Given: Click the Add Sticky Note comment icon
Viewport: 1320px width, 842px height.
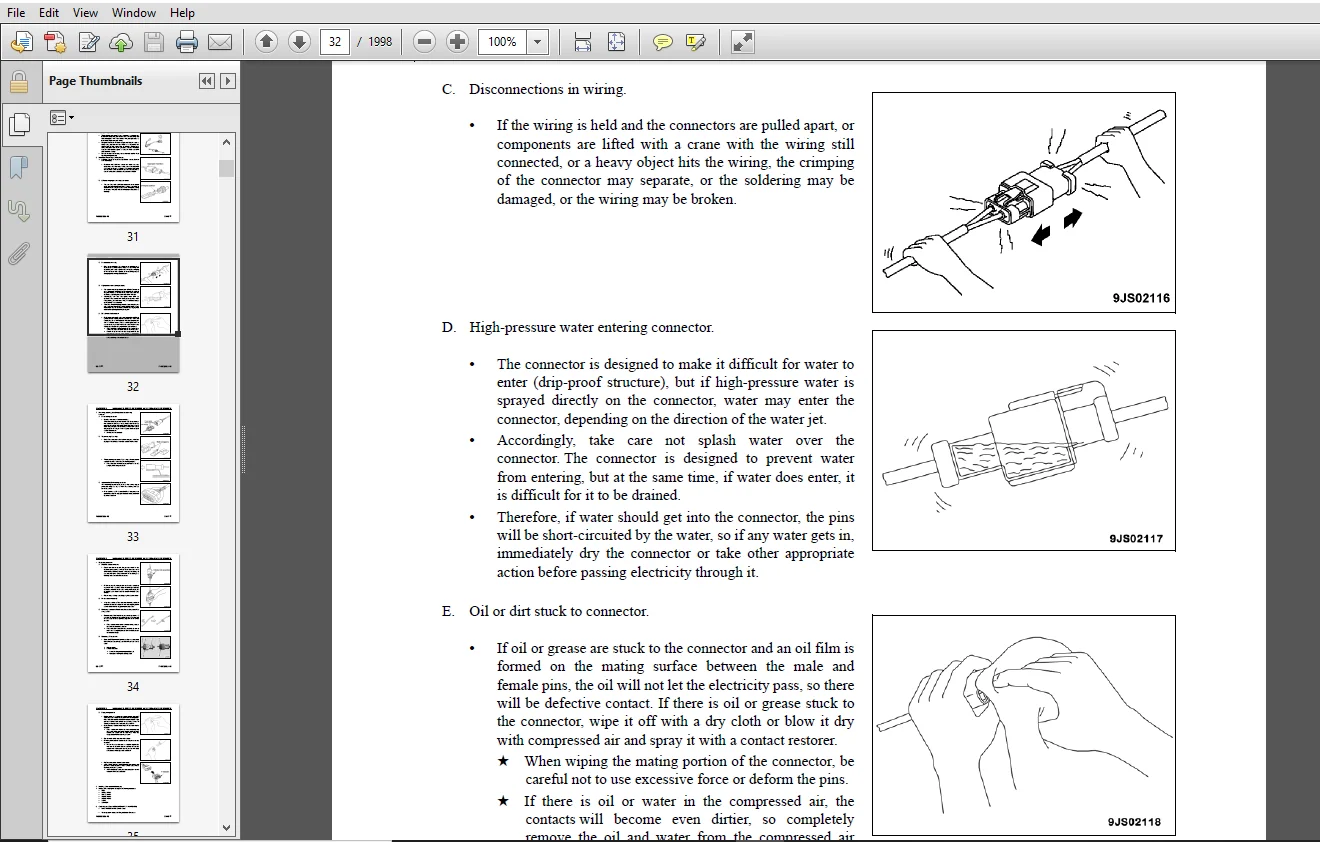Looking at the screenshot, I should (662, 42).
